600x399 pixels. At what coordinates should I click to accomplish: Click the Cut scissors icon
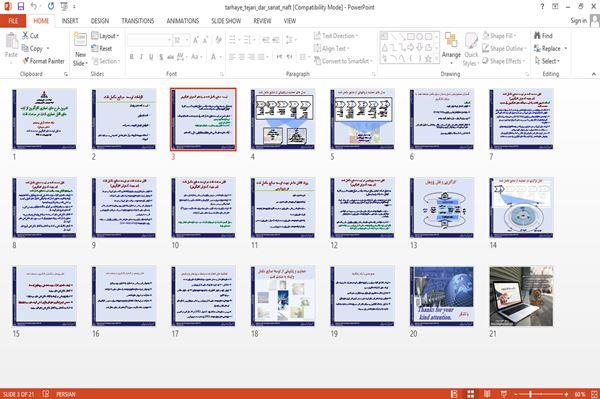point(25,36)
